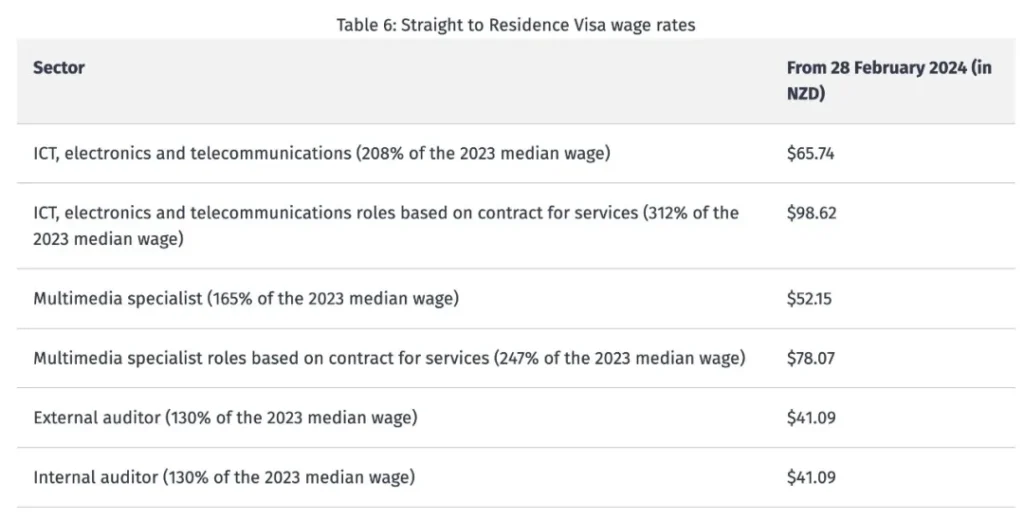The width and height of the screenshot is (1024, 521).
Task: Click the $78.07 wage rate value
Action: pos(811,358)
